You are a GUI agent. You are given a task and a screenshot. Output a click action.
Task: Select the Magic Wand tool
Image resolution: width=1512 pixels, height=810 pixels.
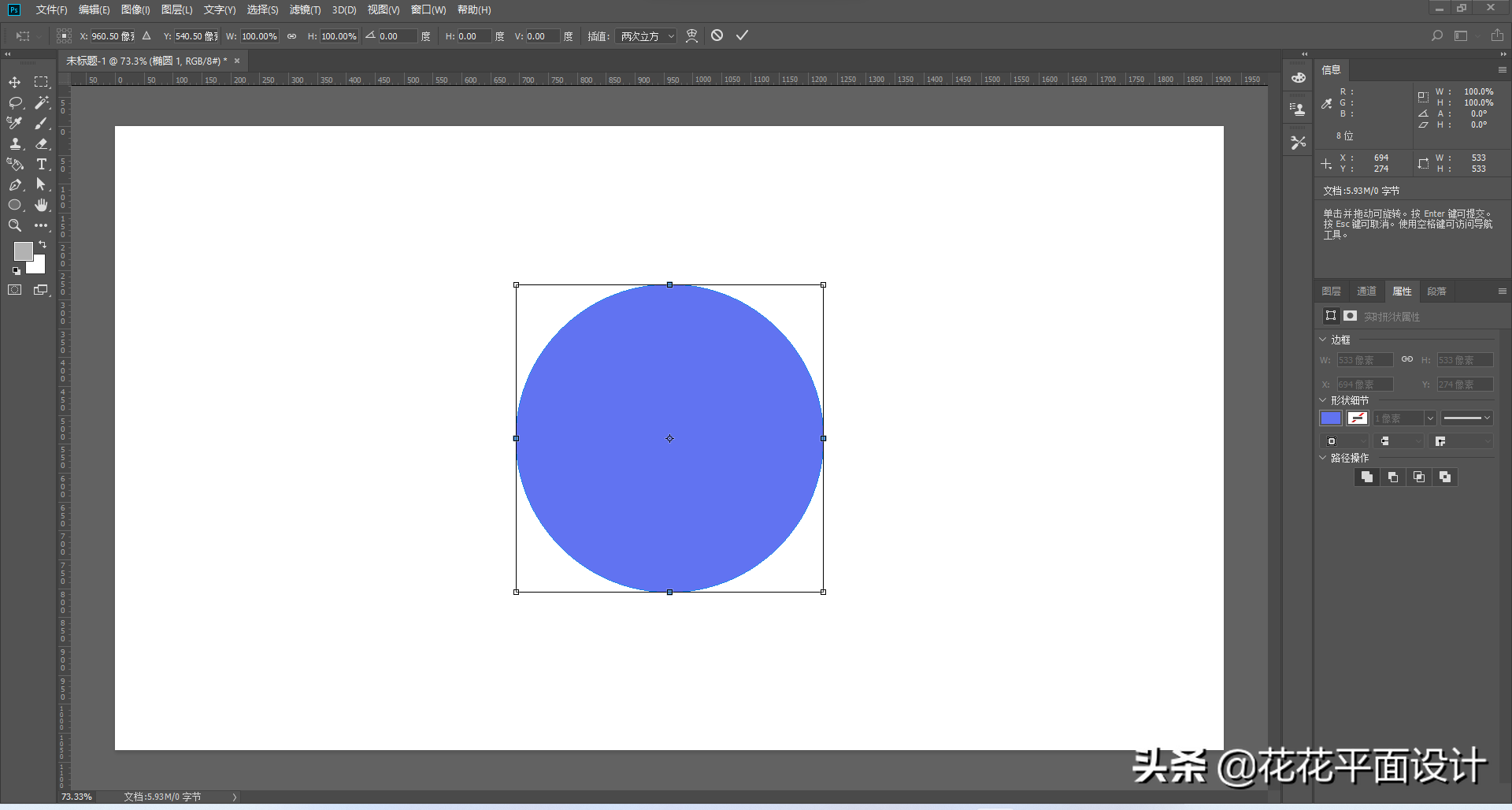(x=42, y=102)
